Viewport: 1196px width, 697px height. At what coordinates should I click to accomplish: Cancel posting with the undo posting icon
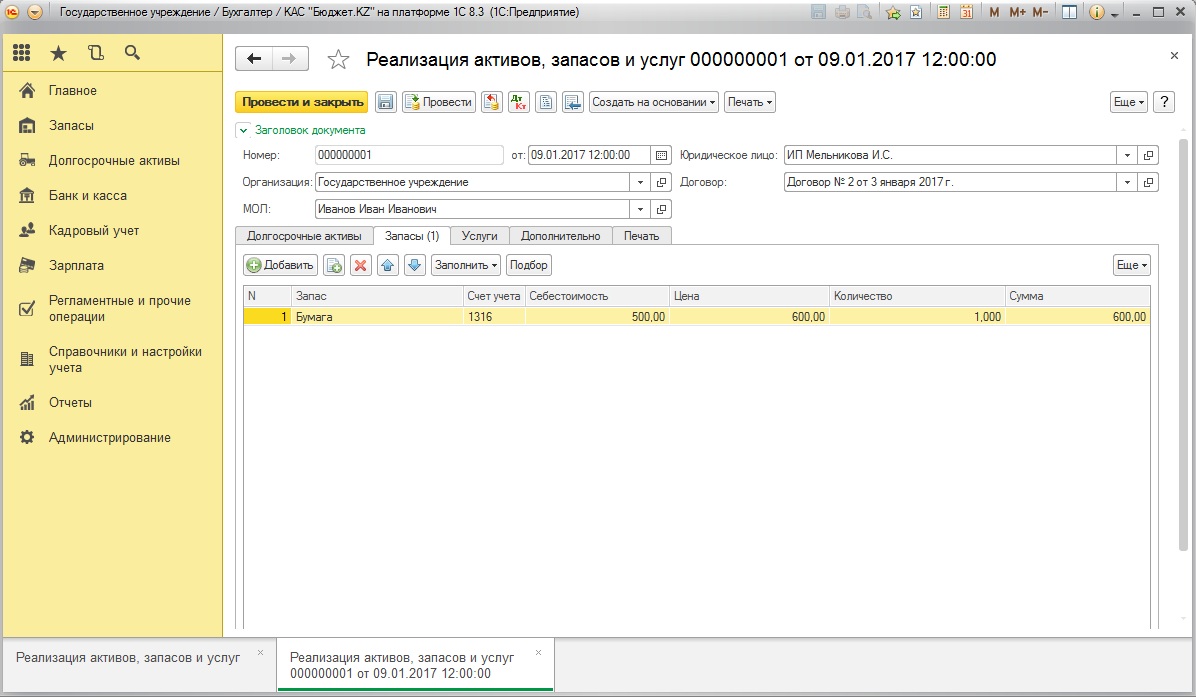click(x=492, y=102)
